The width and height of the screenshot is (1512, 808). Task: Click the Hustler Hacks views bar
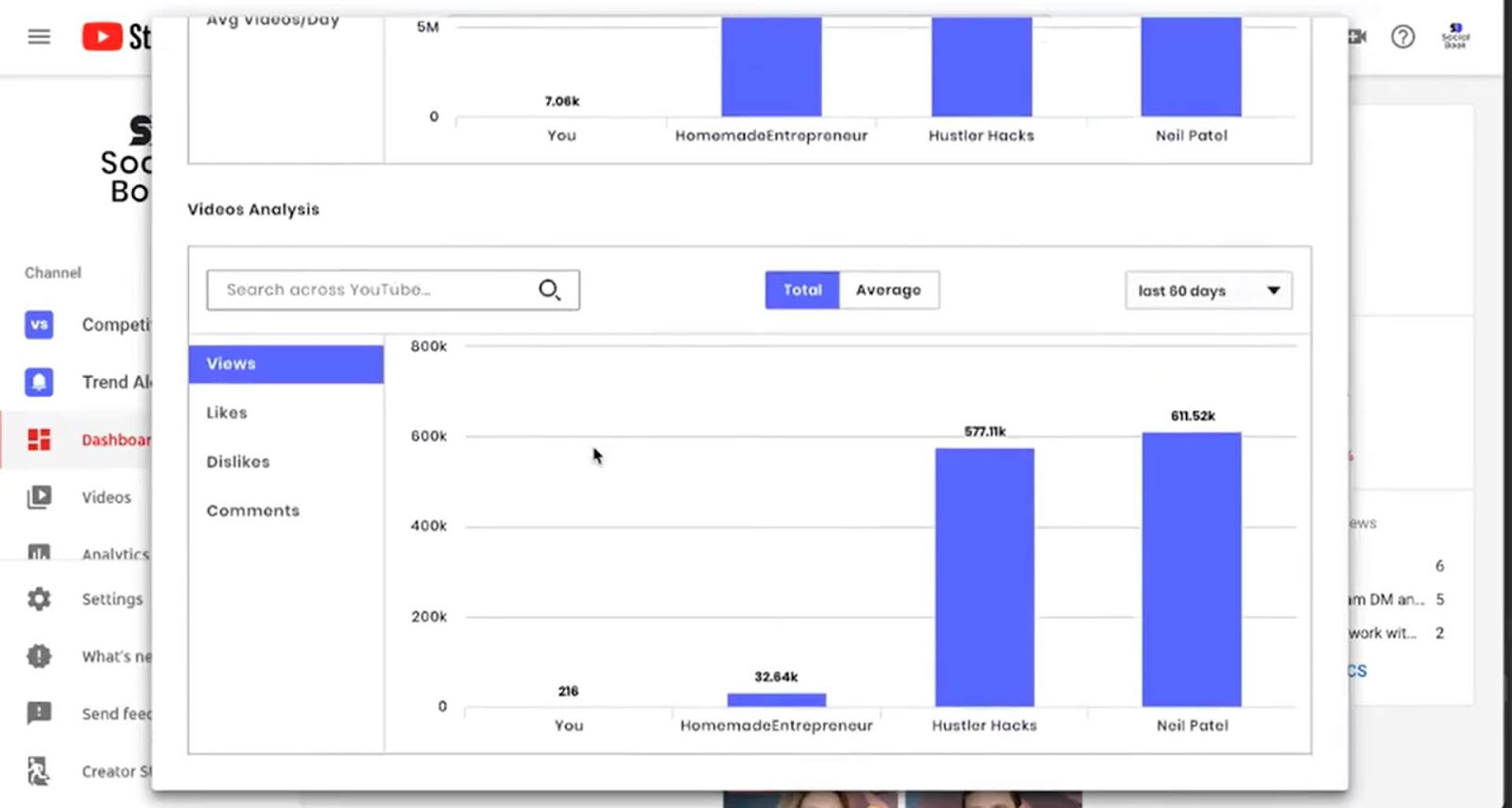[x=985, y=576]
